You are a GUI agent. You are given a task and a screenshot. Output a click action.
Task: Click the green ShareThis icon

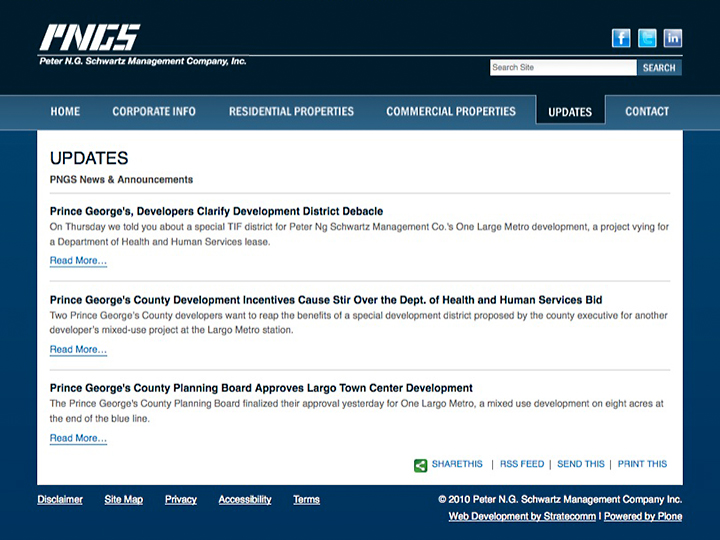pyautogui.click(x=421, y=465)
